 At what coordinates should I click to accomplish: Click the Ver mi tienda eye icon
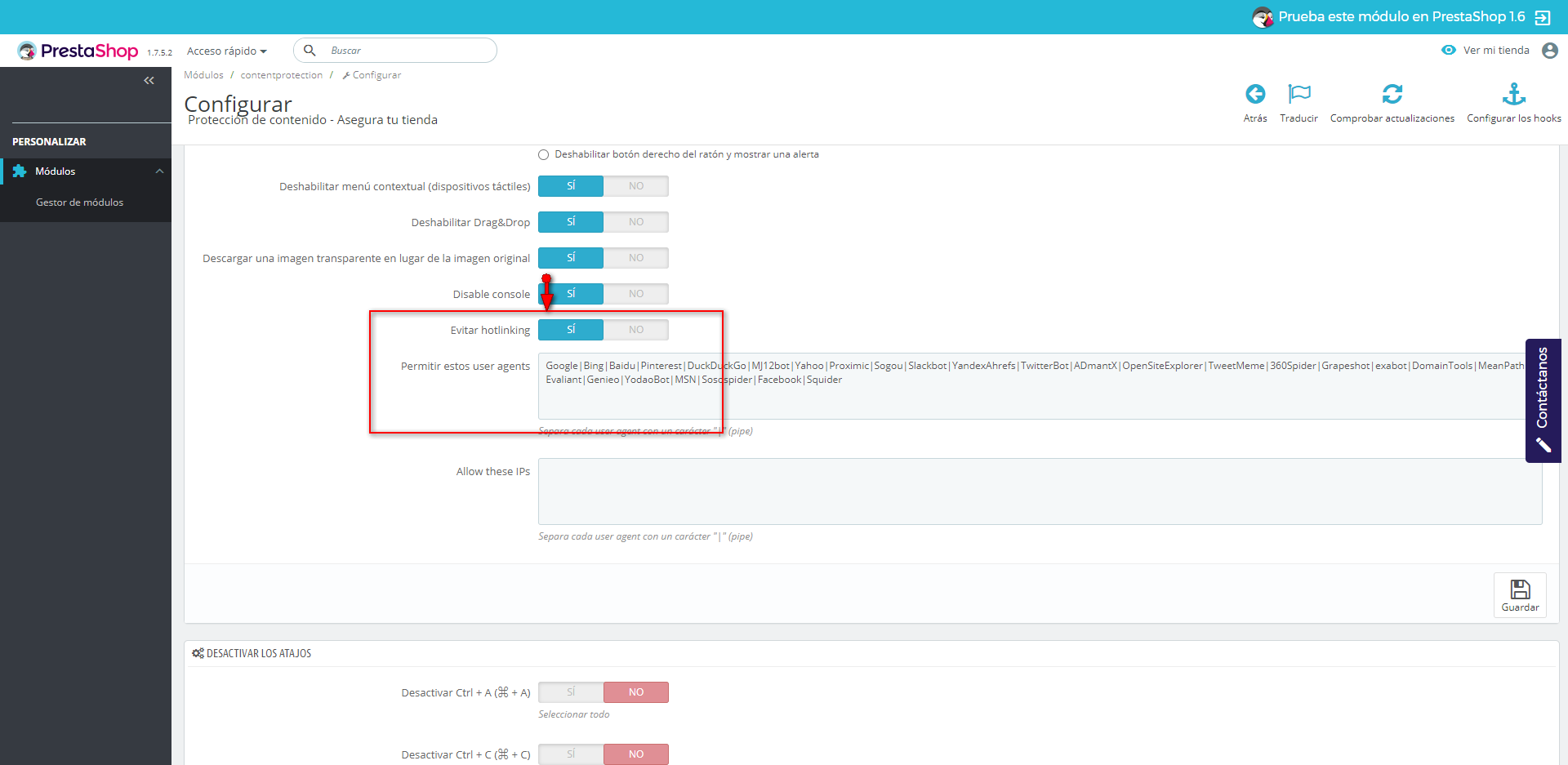click(x=1449, y=50)
